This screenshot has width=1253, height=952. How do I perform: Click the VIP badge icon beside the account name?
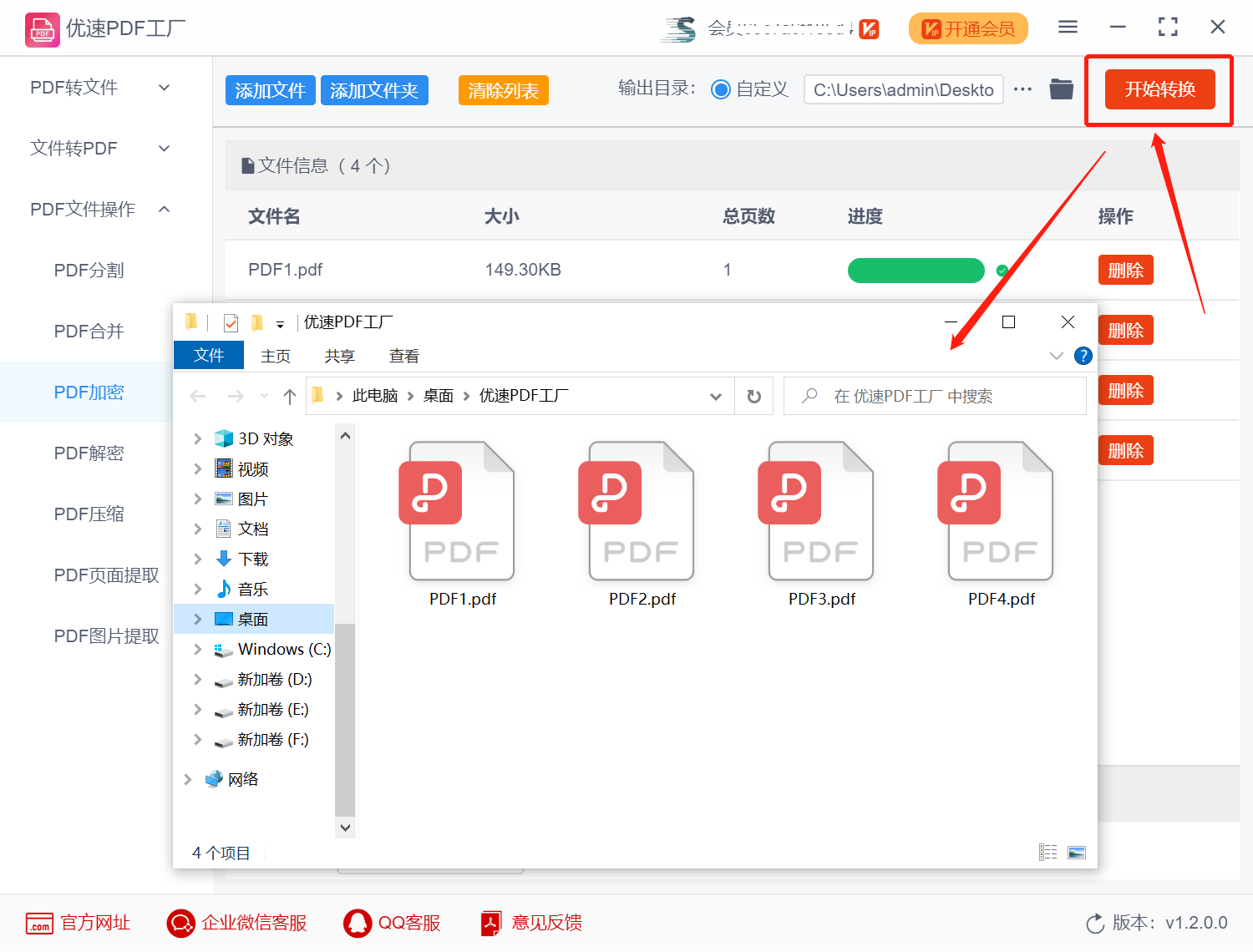pyautogui.click(x=869, y=29)
